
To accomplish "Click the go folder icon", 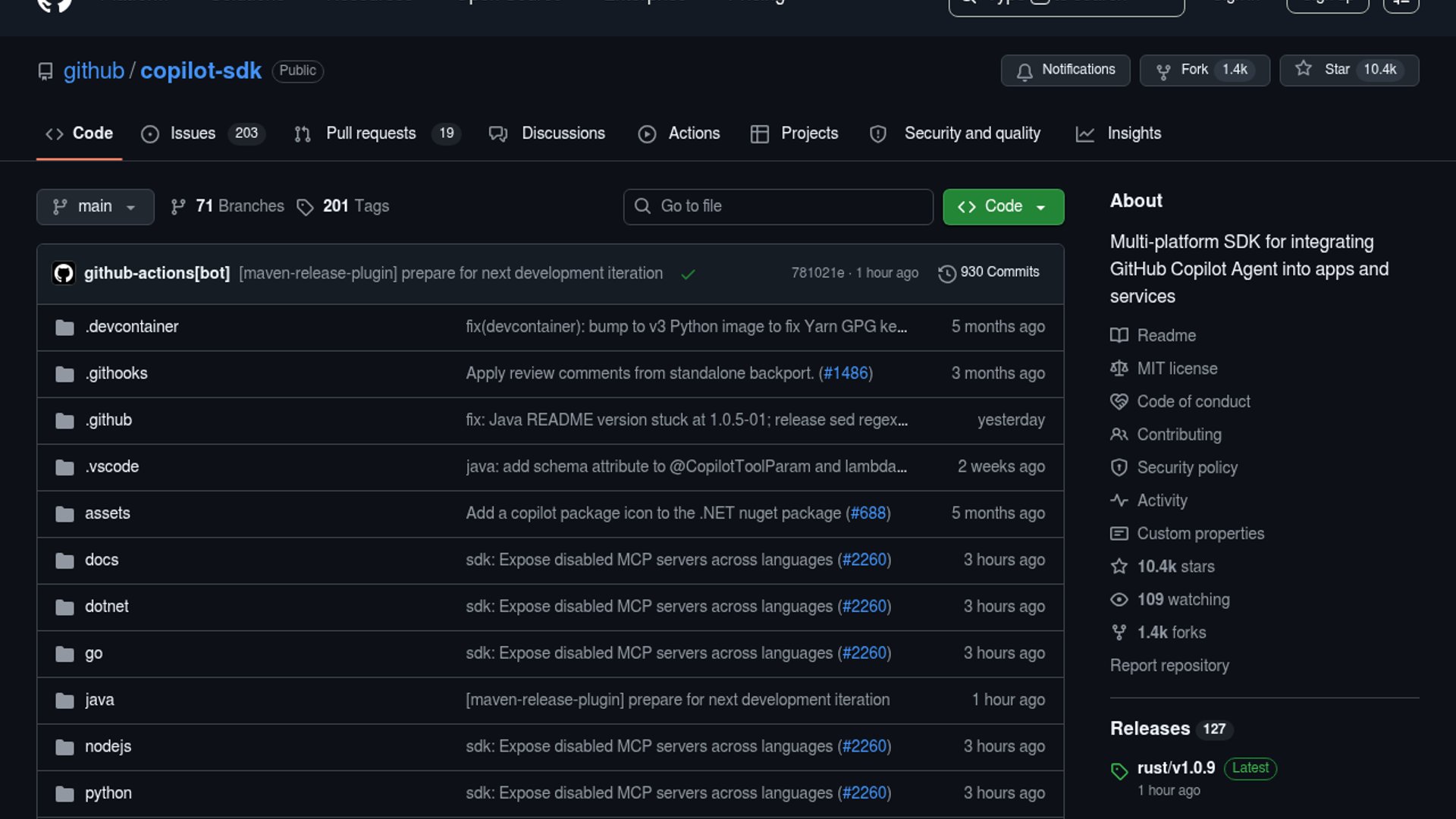I will [64, 654].
